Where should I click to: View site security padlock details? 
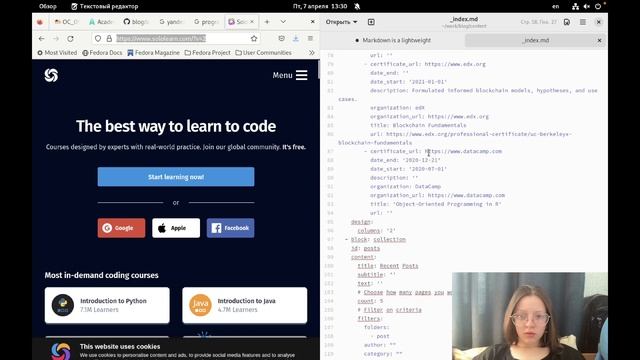[109, 38]
